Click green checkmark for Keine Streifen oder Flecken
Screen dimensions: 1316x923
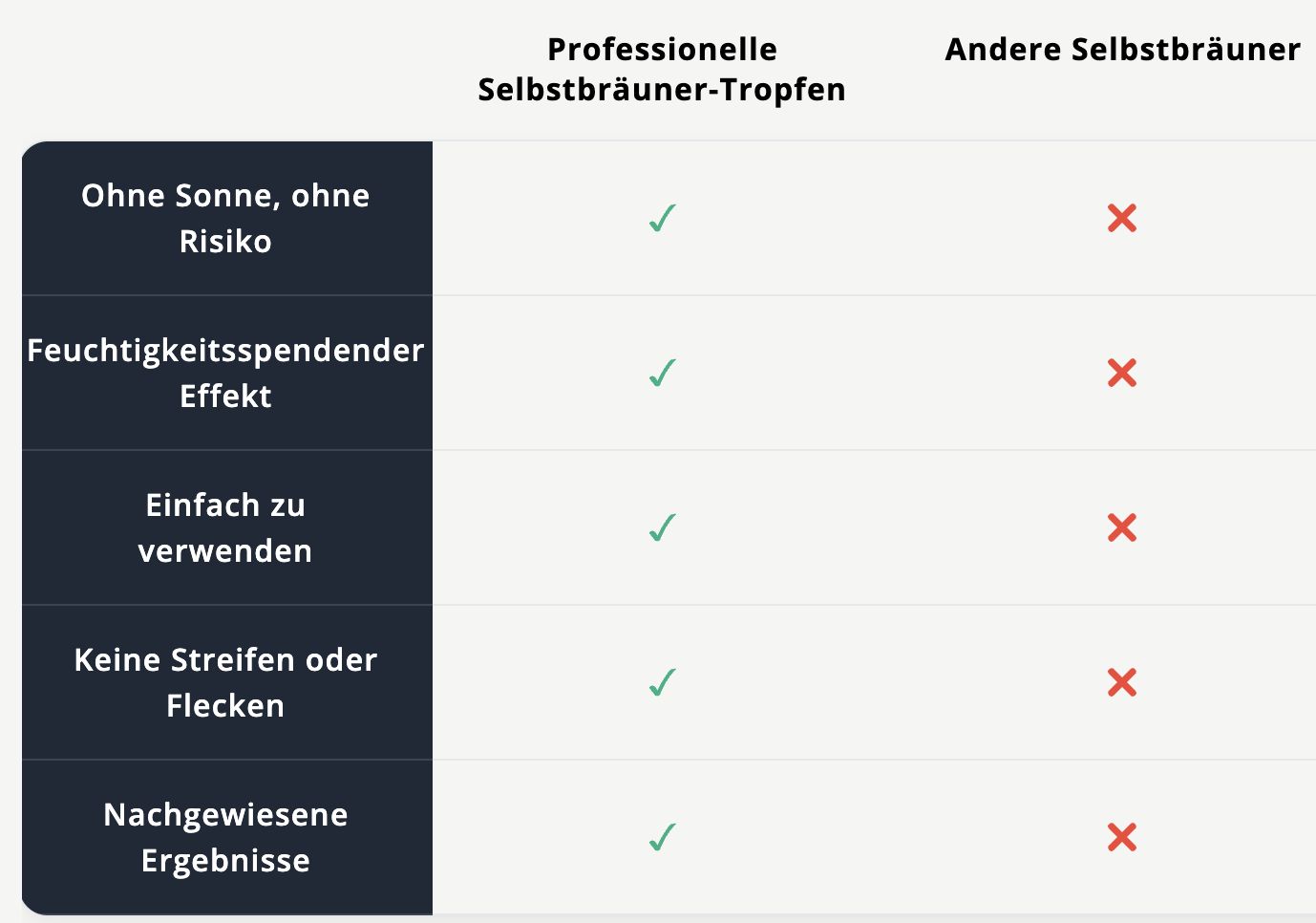pos(663,682)
